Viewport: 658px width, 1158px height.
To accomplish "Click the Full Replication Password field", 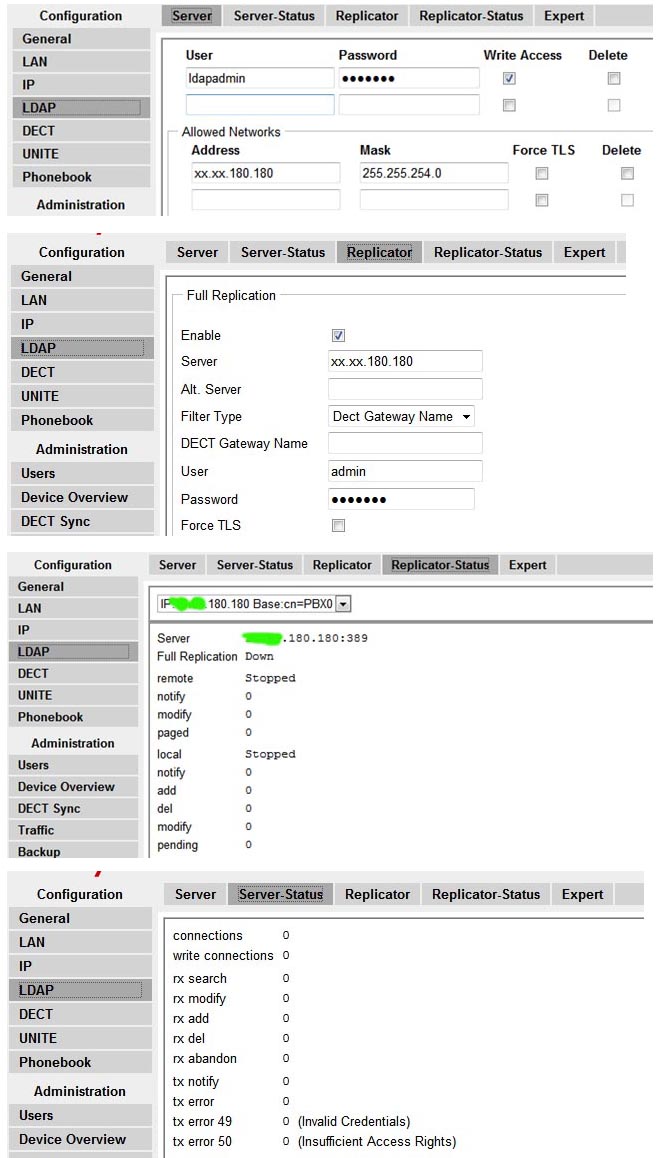I will point(401,499).
